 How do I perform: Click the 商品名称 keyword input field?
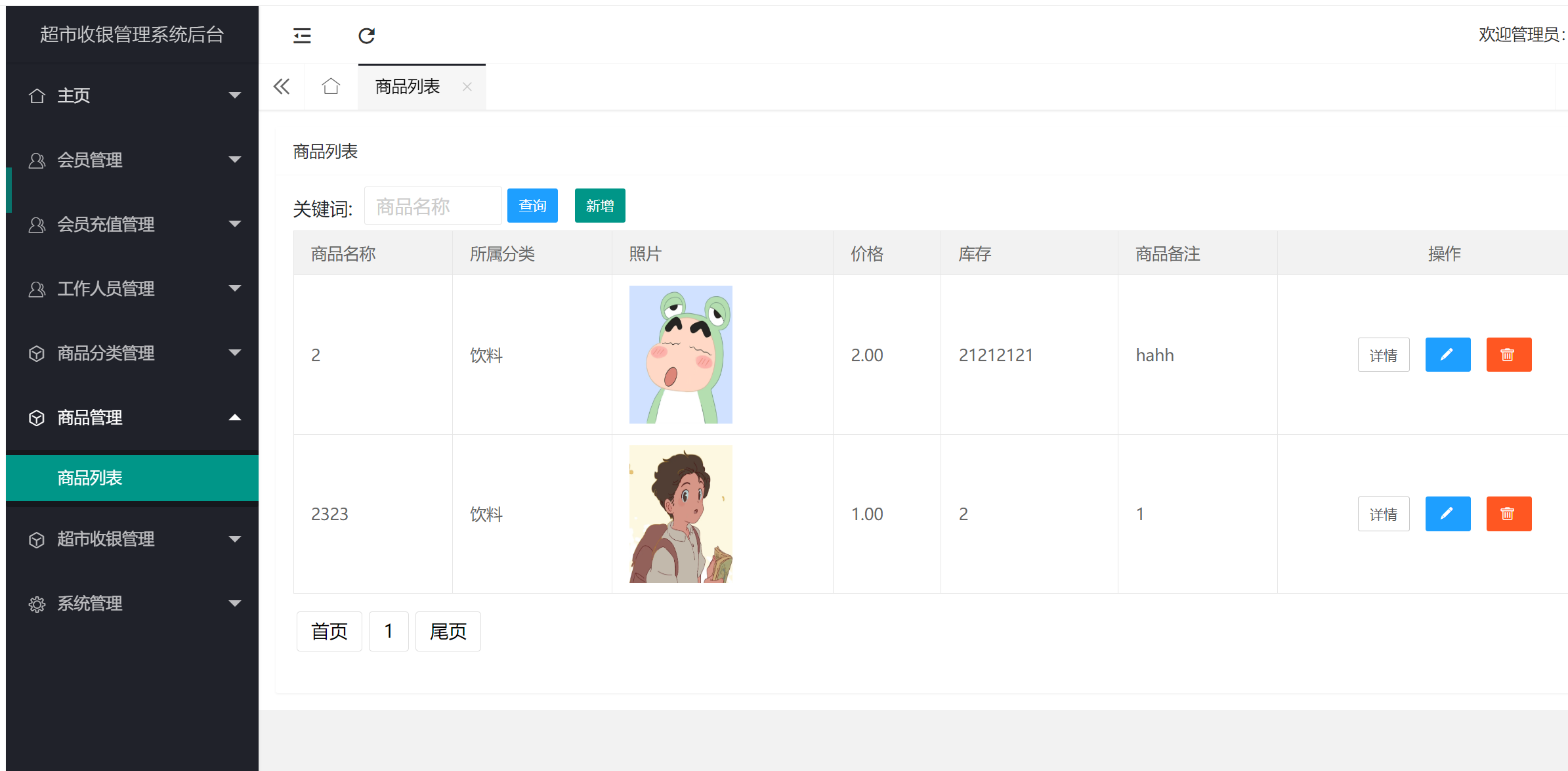(433, 206)
